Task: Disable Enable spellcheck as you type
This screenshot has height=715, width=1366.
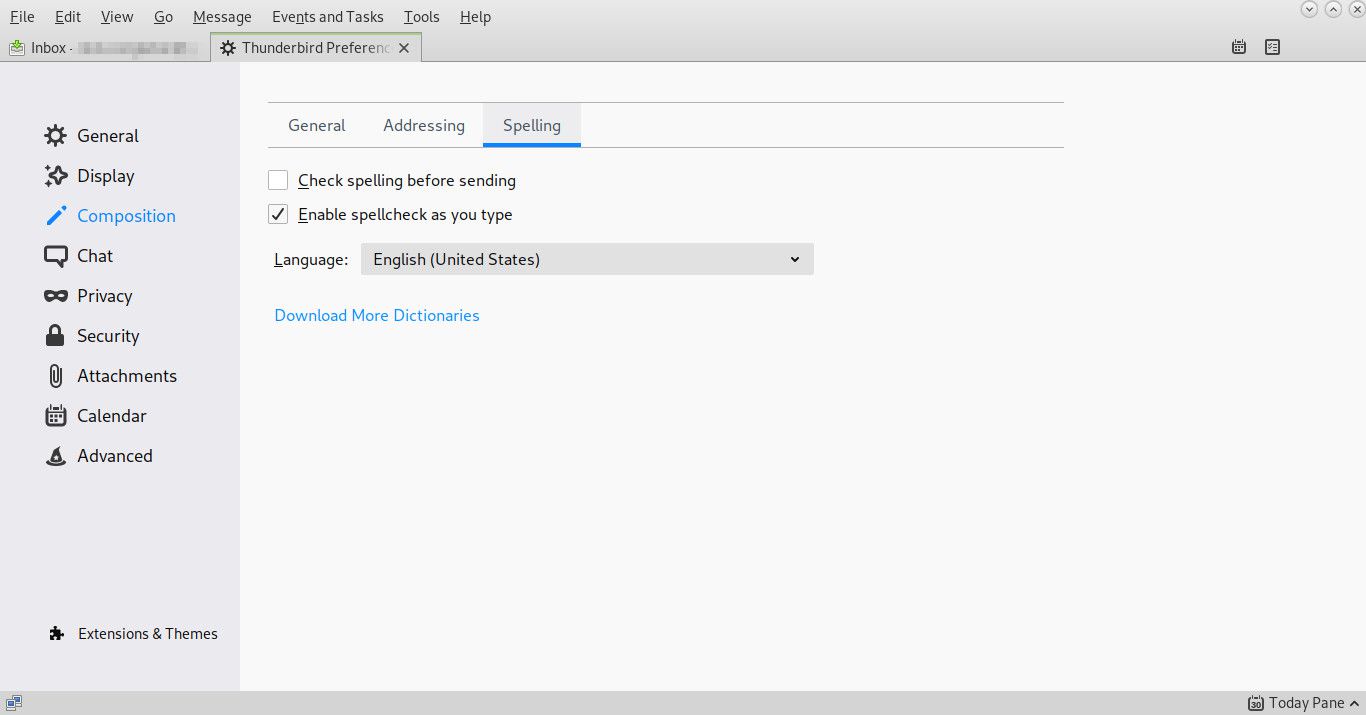Action: [x=278, y=214]
